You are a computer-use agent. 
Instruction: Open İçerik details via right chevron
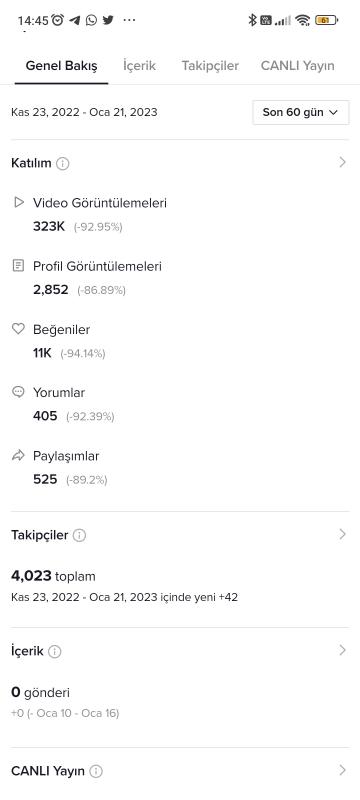pyautogui.click(x=343, y=650)
